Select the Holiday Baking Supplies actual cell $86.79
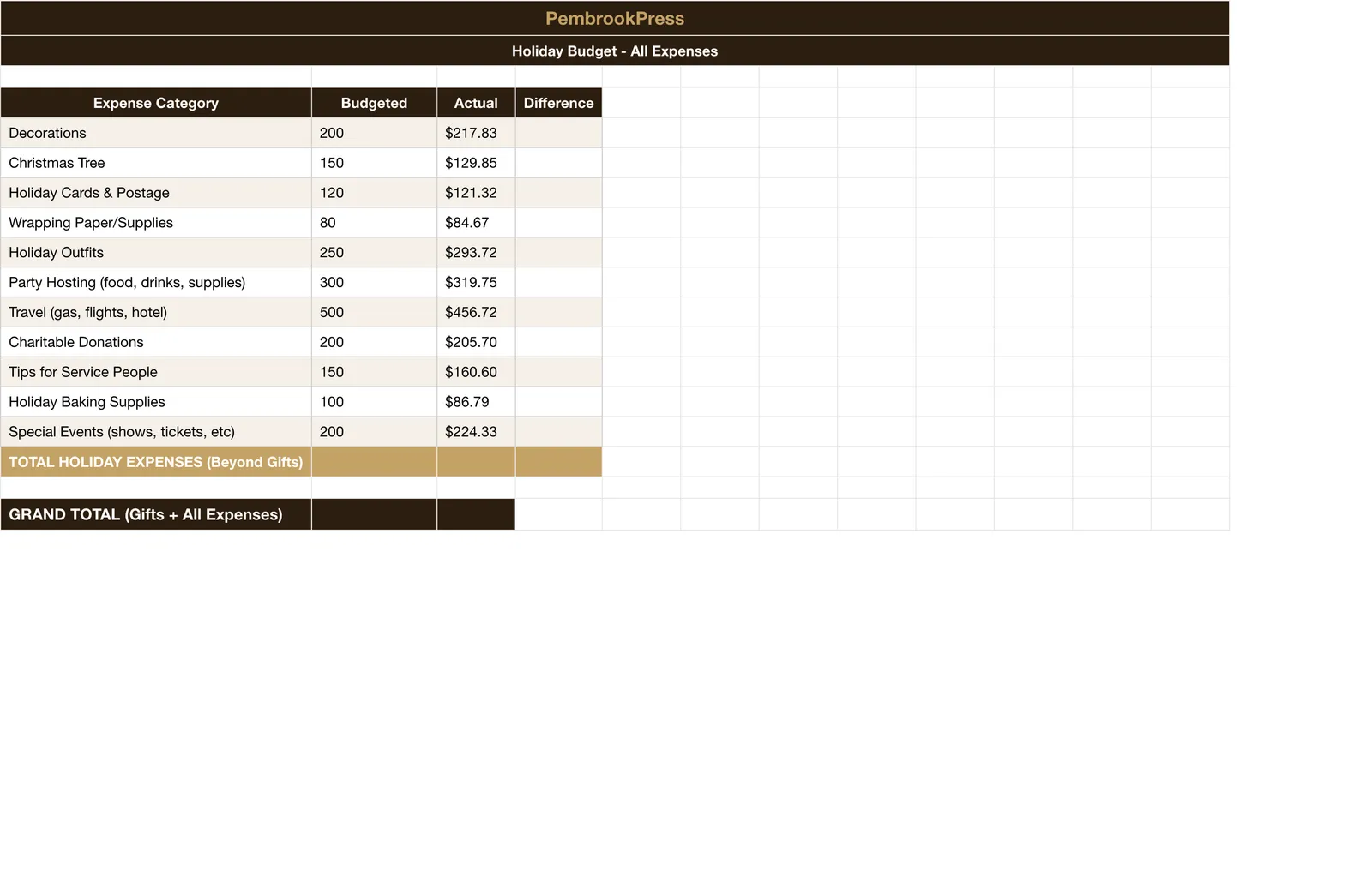This screenshot has width=1372, height=882. (476, 402)
